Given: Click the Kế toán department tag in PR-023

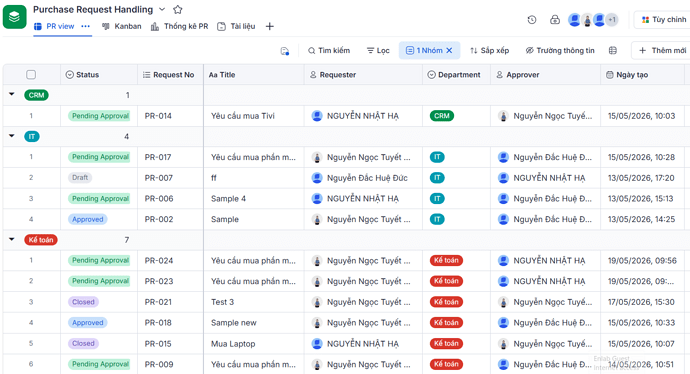Looking at the screenshot, I should point(446,281).
